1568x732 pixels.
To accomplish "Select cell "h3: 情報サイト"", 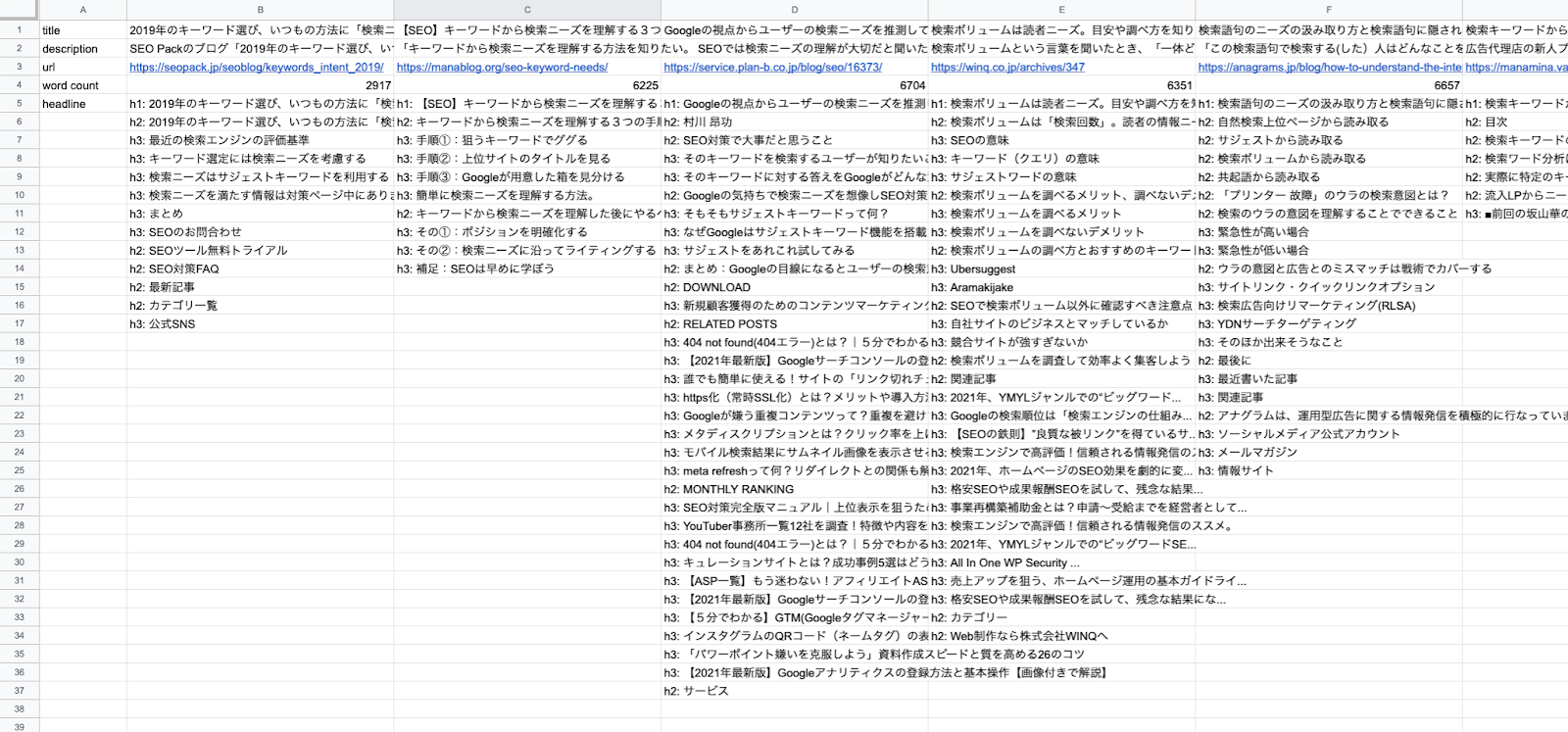I will (x=1329, y=470).
